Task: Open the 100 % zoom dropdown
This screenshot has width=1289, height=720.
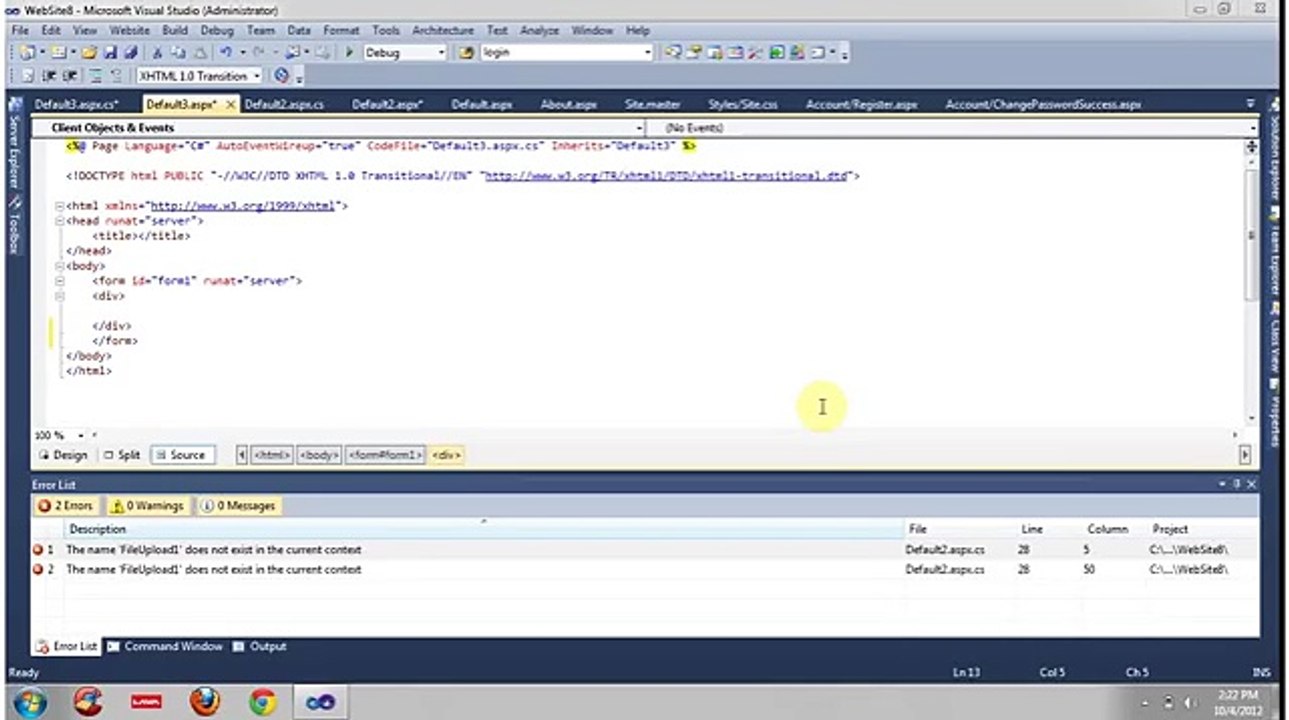Action: tap(81, 436)
